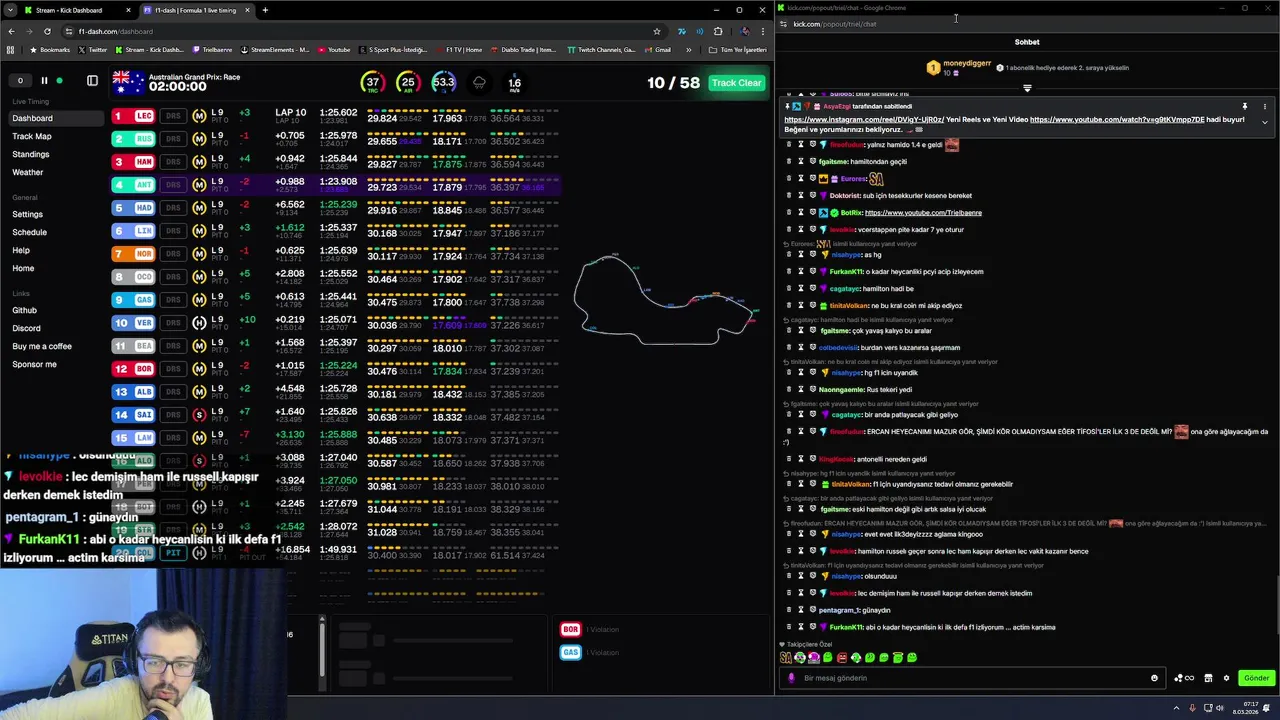
Task: Switch to the f1-dash Formula 1 tab
Action: click(x=196, y=10)
